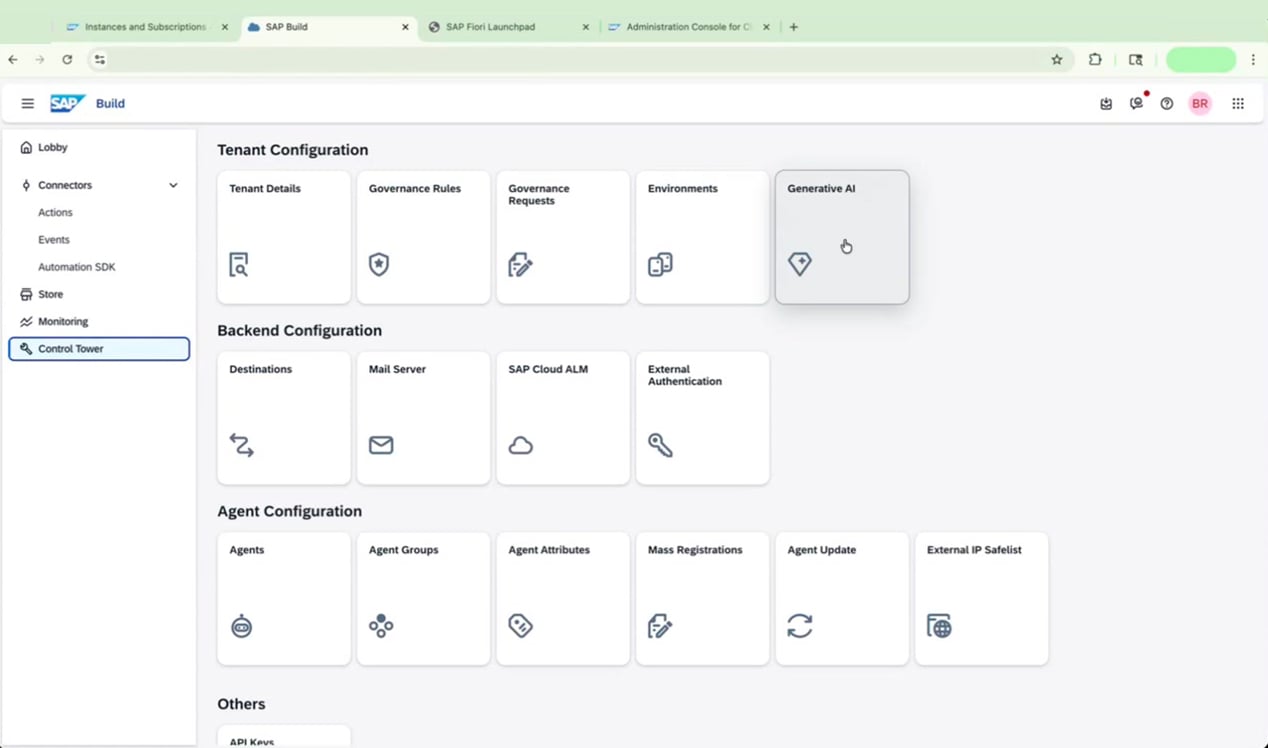
Task: Click the Environments tile icon
Action: 660,264
